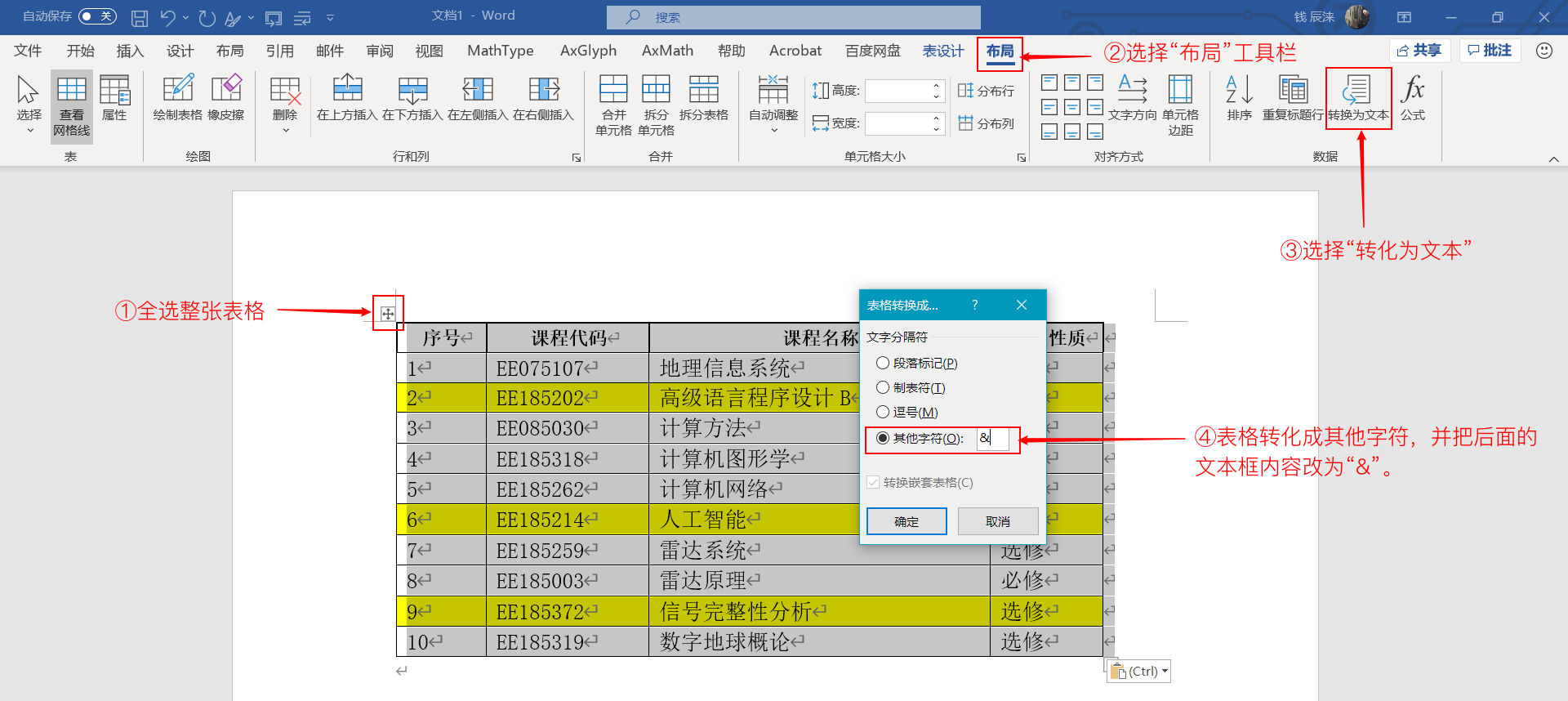Switch to the 引用 tab

click(279, 51)
